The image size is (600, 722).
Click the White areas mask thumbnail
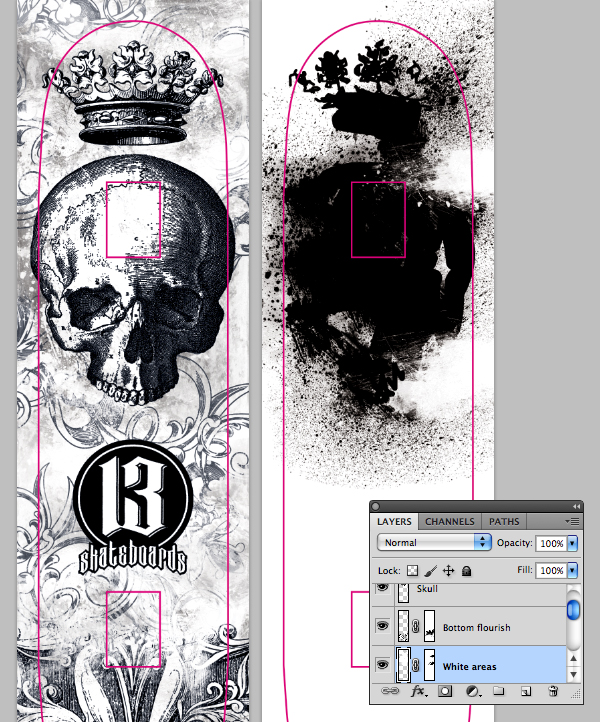tap(429, 665)
